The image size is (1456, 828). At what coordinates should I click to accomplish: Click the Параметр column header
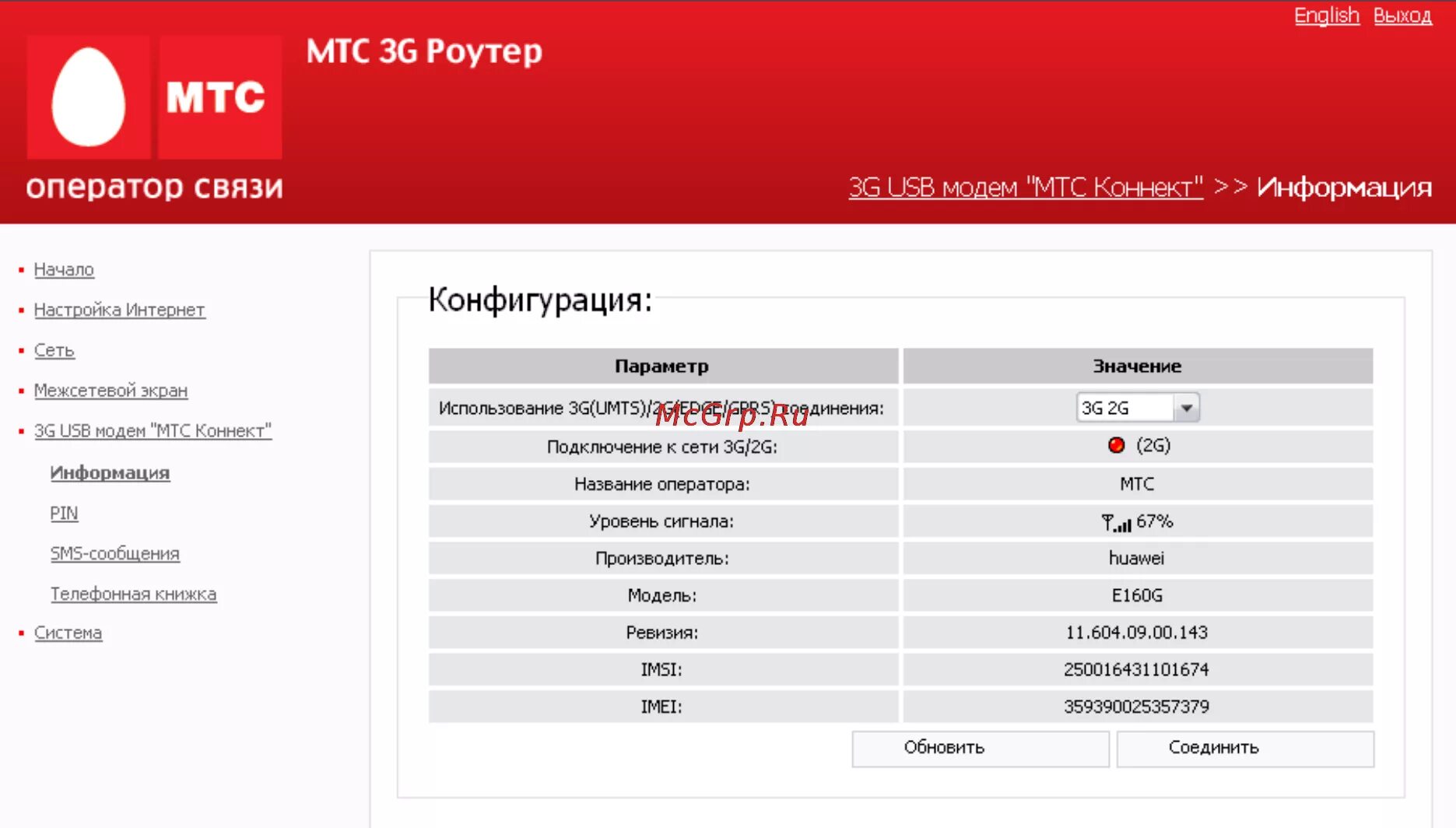663,366
